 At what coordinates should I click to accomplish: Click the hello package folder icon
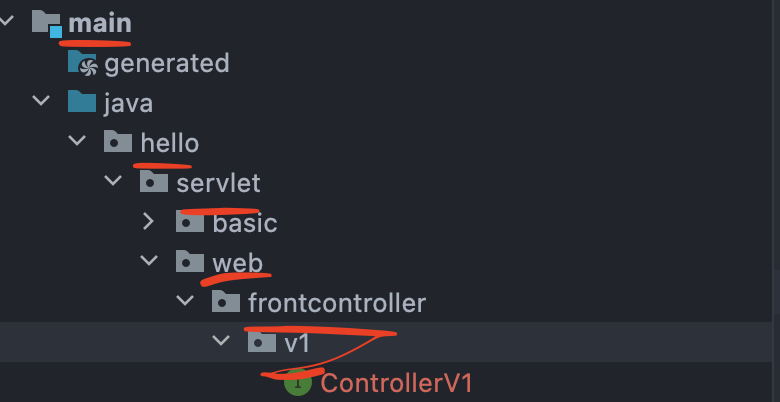tap(118, 142)
